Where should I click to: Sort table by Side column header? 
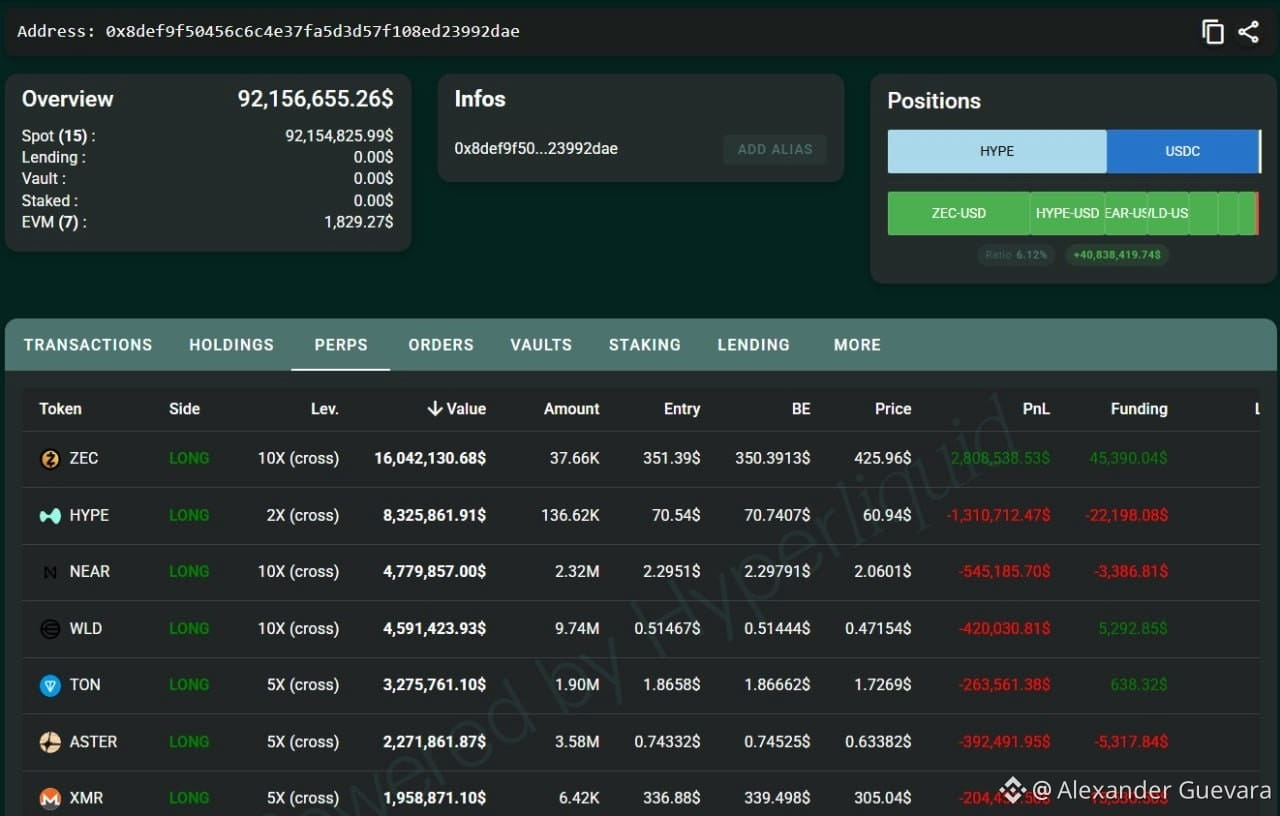click(x=185, y=409)
